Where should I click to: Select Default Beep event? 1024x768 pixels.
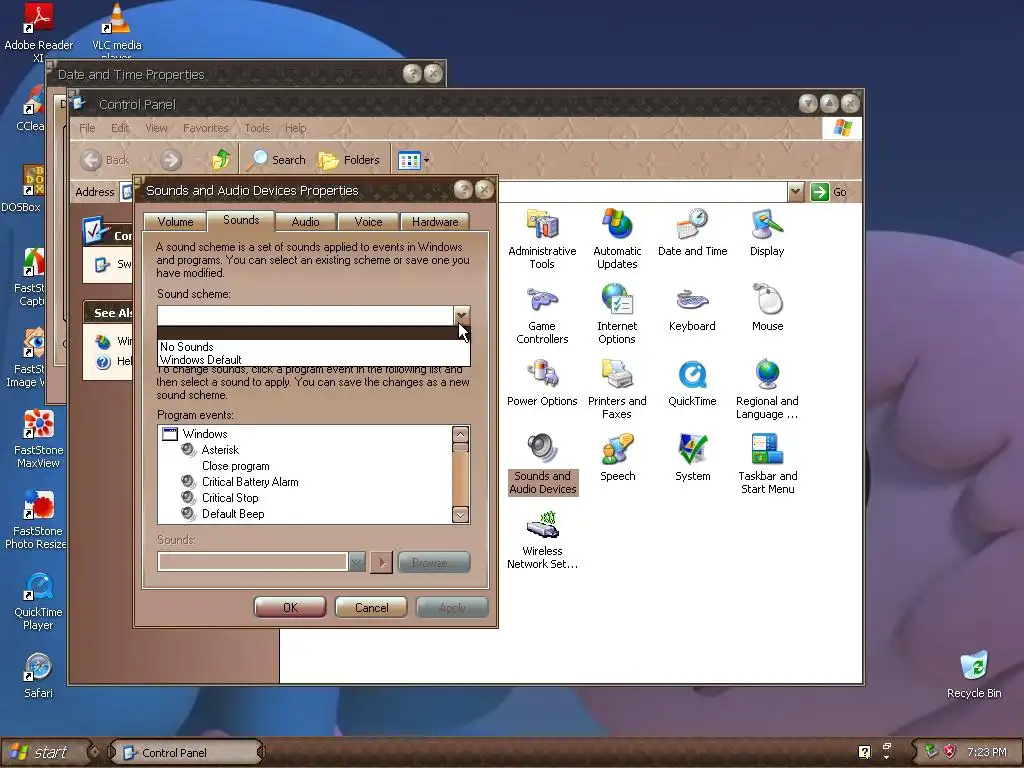tap(233, 514)
